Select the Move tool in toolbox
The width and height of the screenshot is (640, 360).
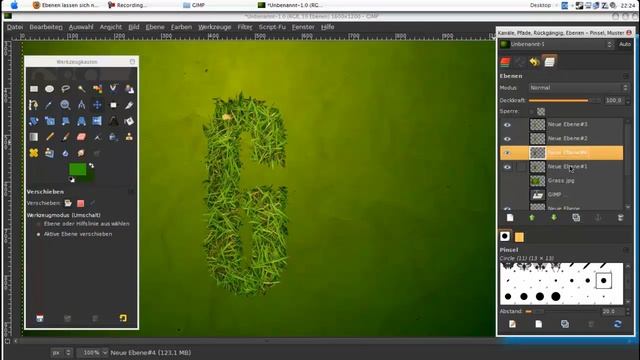click(97, 105)
